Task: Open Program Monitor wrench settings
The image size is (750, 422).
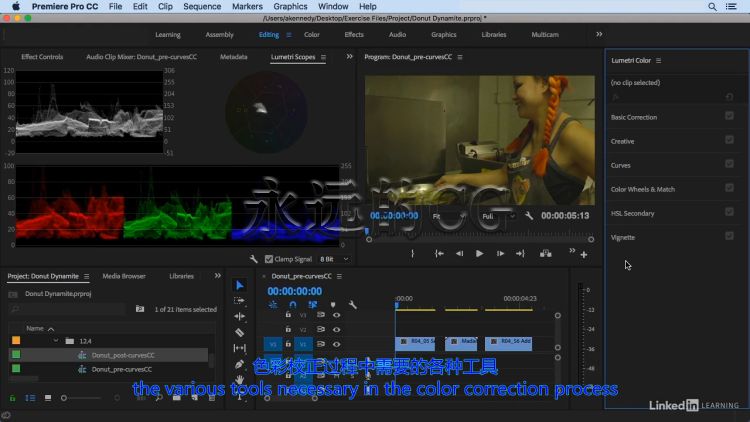Action: click(x=529, y=216)
